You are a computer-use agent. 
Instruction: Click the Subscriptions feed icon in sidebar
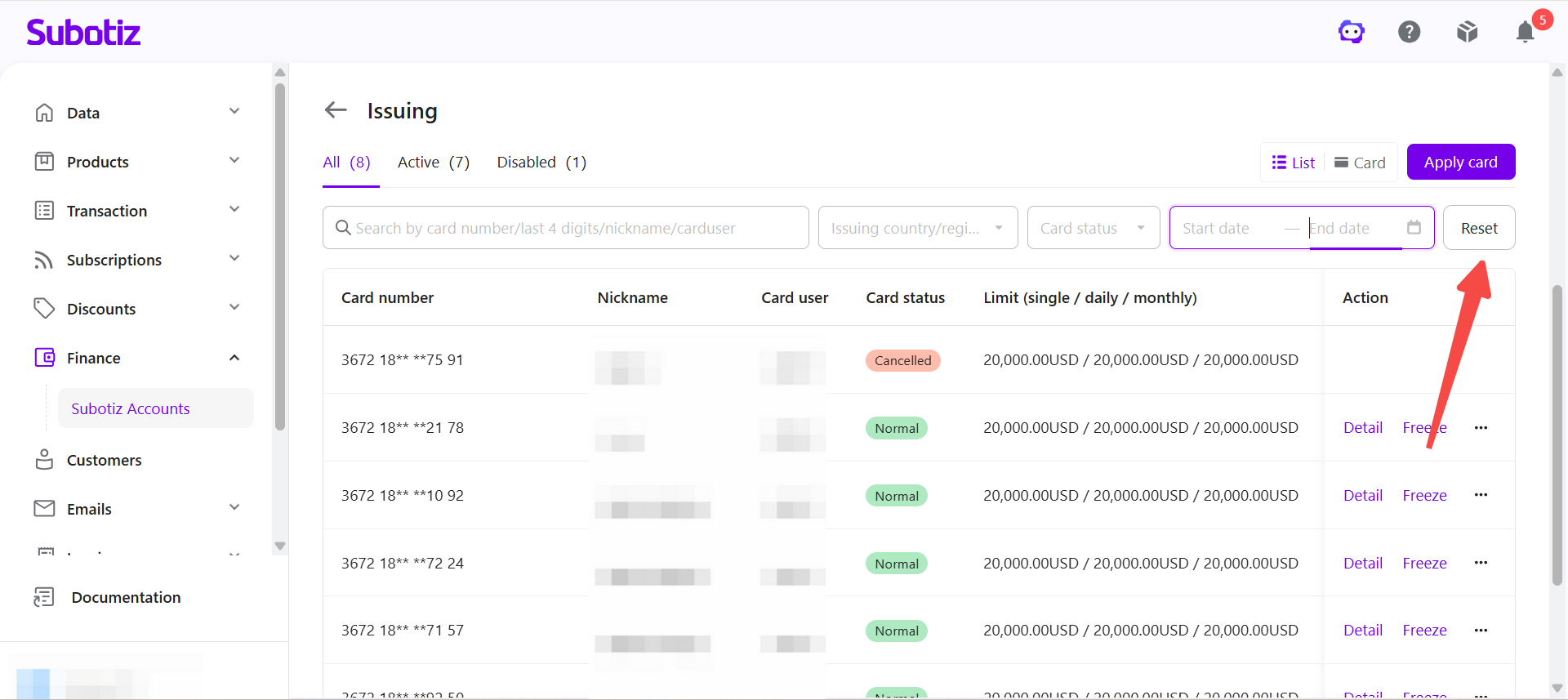(x=44, y=260)
